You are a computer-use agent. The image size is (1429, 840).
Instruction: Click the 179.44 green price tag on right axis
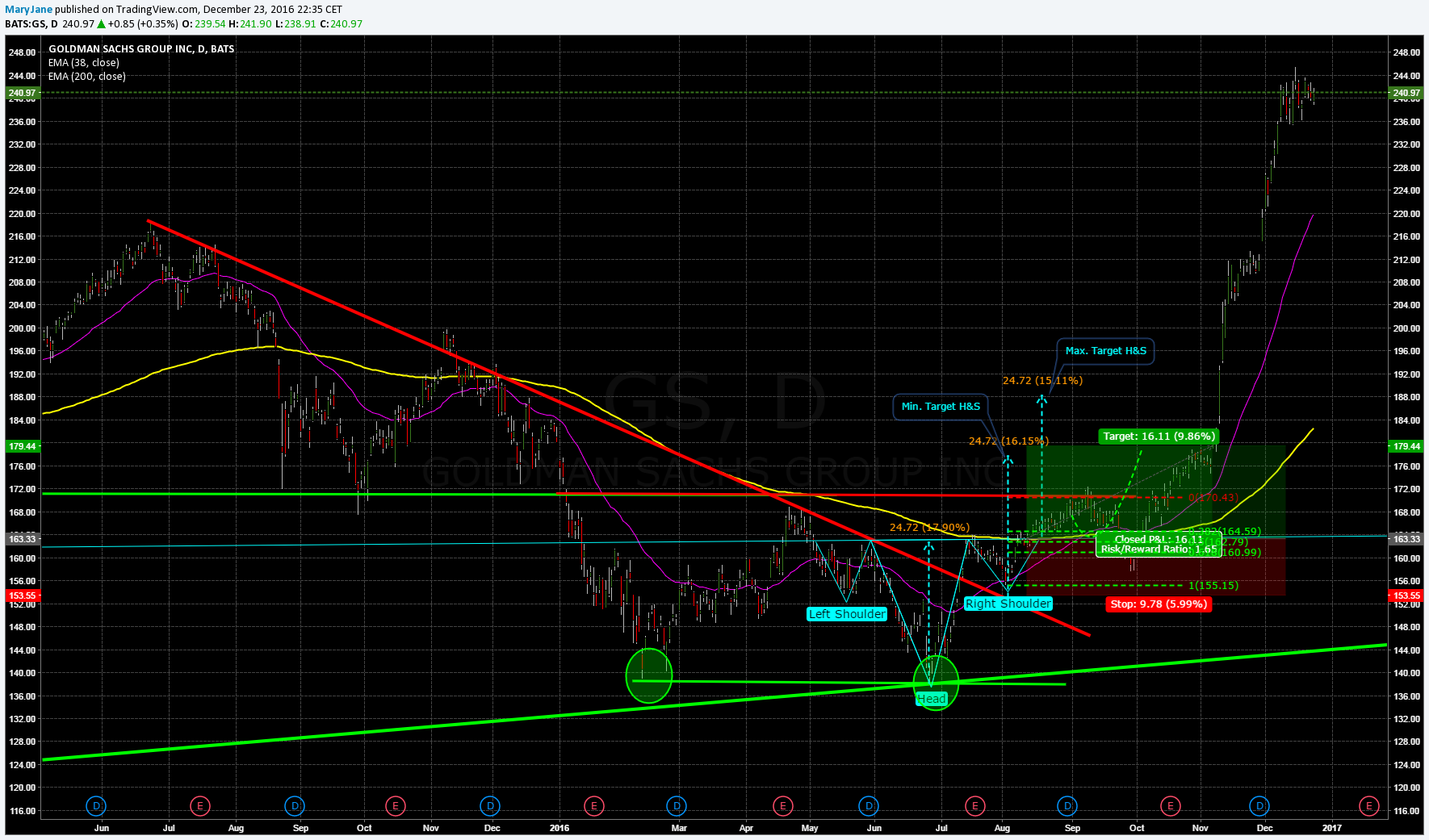pos(1406,446)
